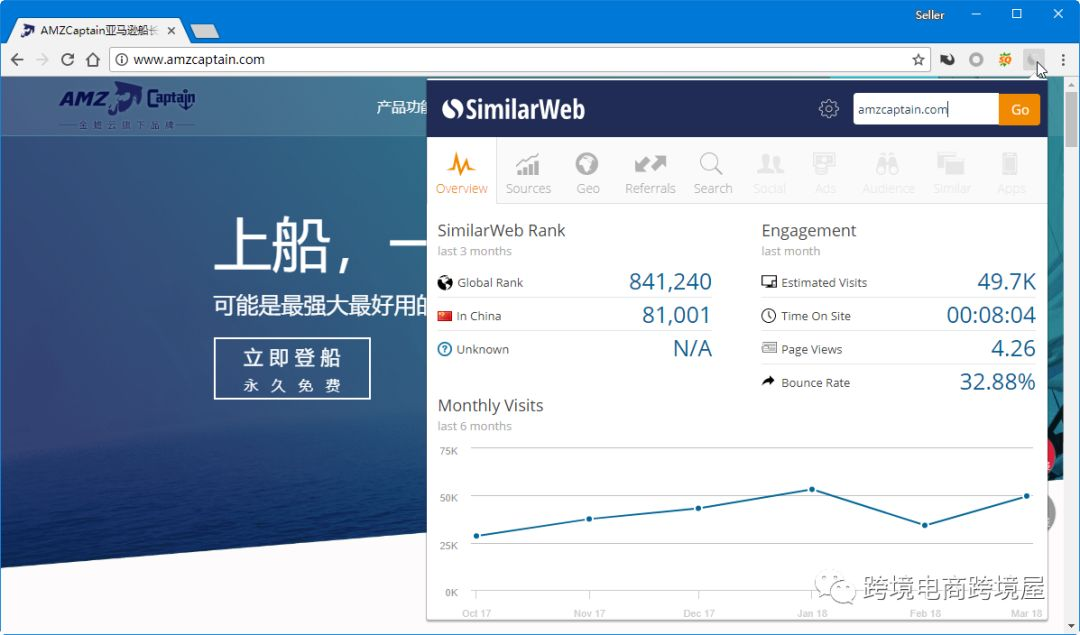
Task: Click the Seller profile label in title bar
Action: point(930,14)
